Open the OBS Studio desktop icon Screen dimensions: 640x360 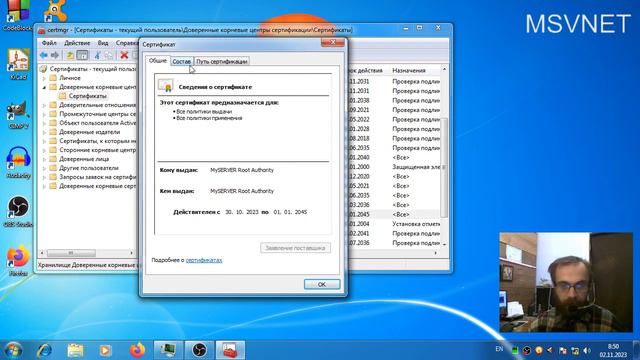[18, 211]
